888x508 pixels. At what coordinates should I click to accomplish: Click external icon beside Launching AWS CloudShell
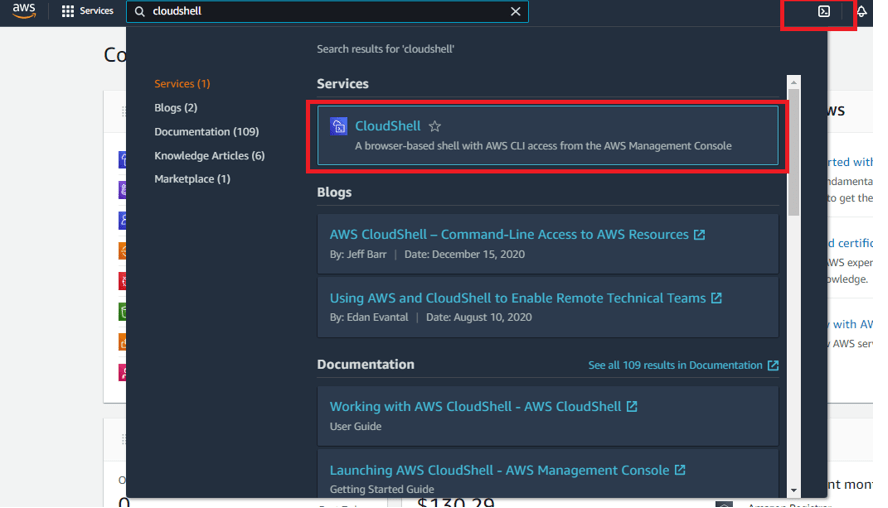[x=680, y=470]
